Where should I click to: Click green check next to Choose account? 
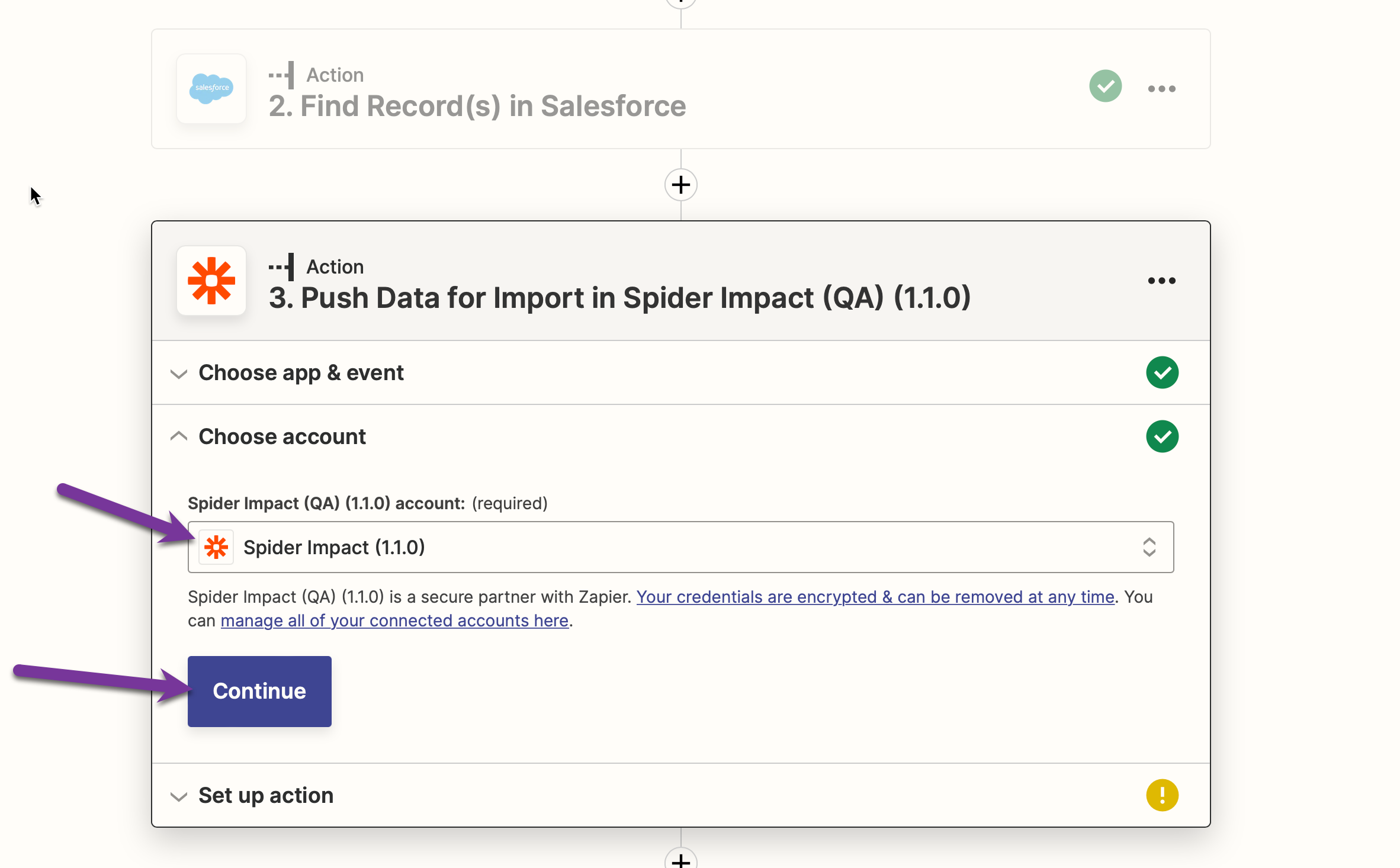(1162, 436)
